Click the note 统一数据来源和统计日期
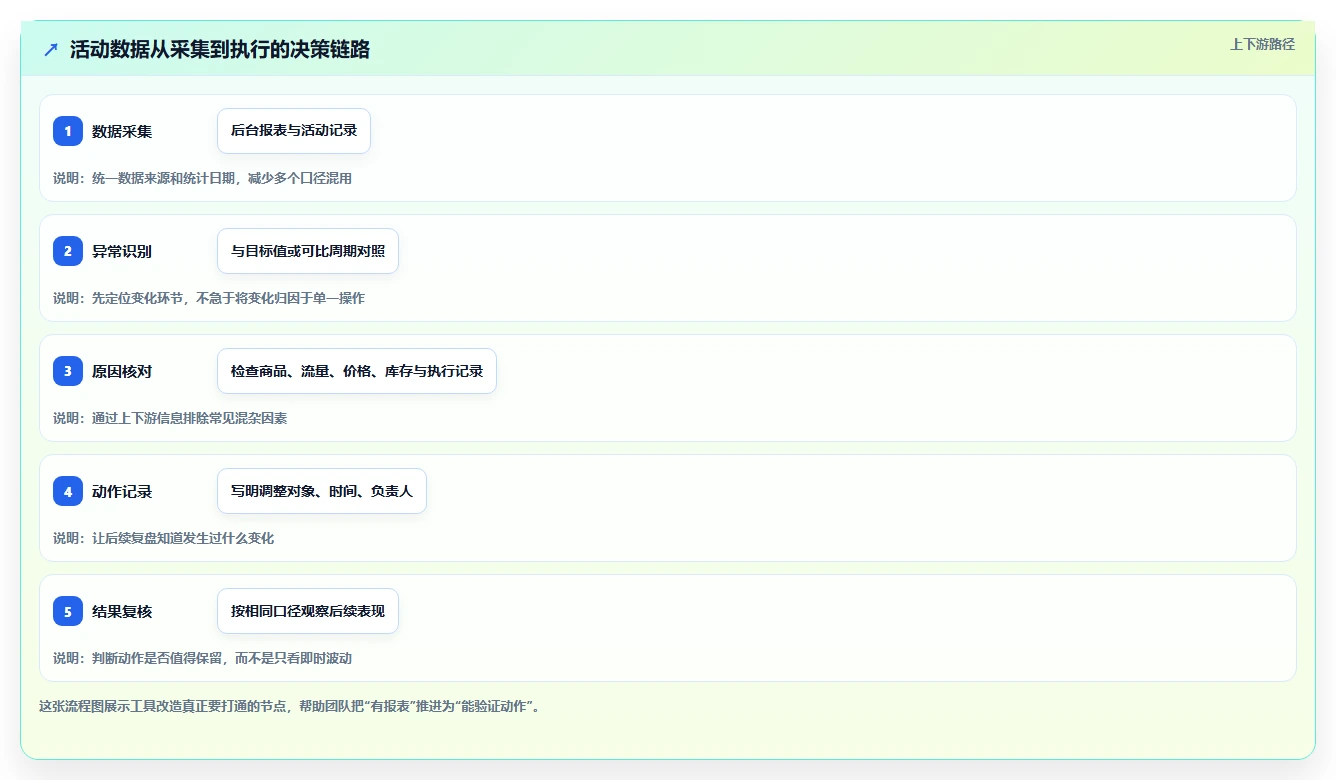 click(x=164, y=178)
